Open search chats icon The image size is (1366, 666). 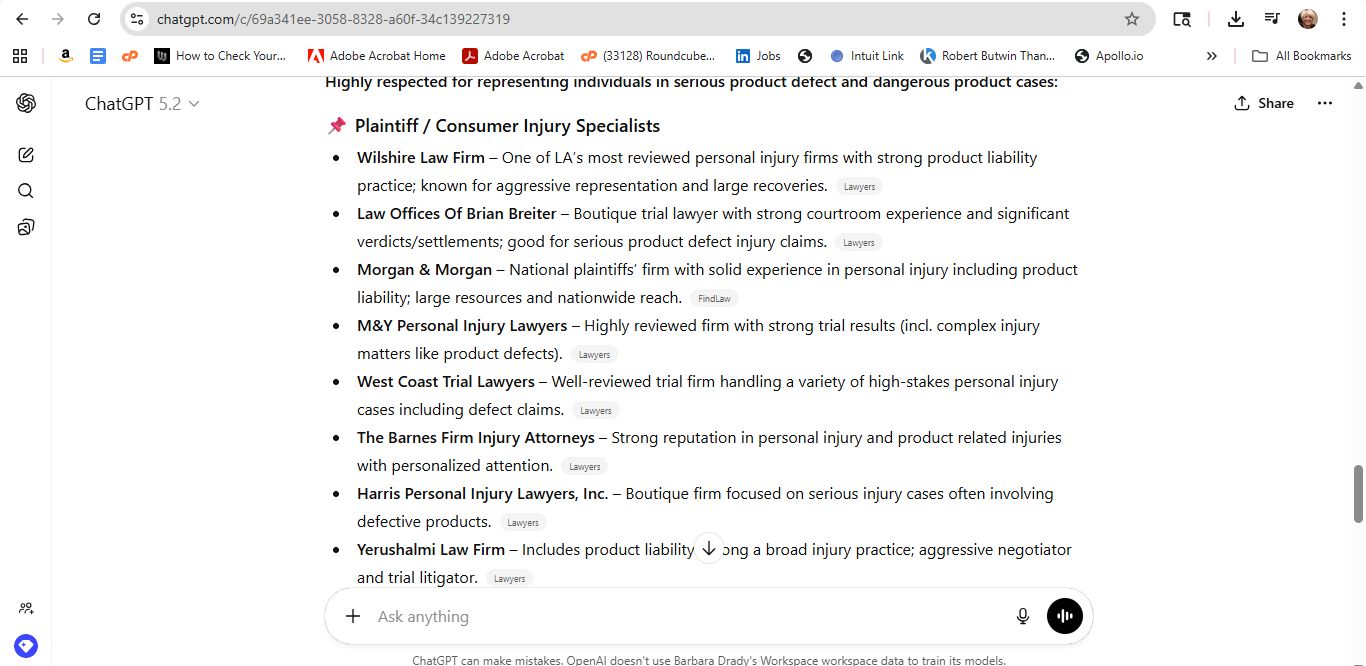click(x=26, y=191)
